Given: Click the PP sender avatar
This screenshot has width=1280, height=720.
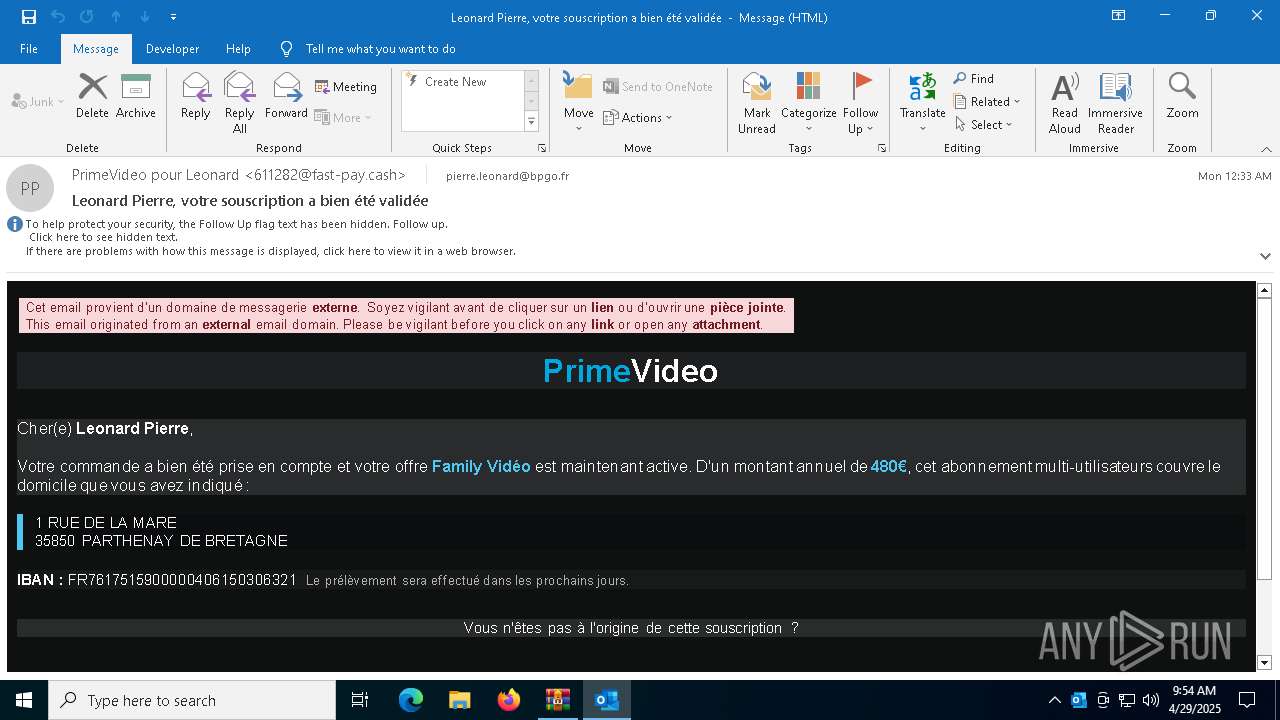Looking at the screenshot, I should 30,188.
